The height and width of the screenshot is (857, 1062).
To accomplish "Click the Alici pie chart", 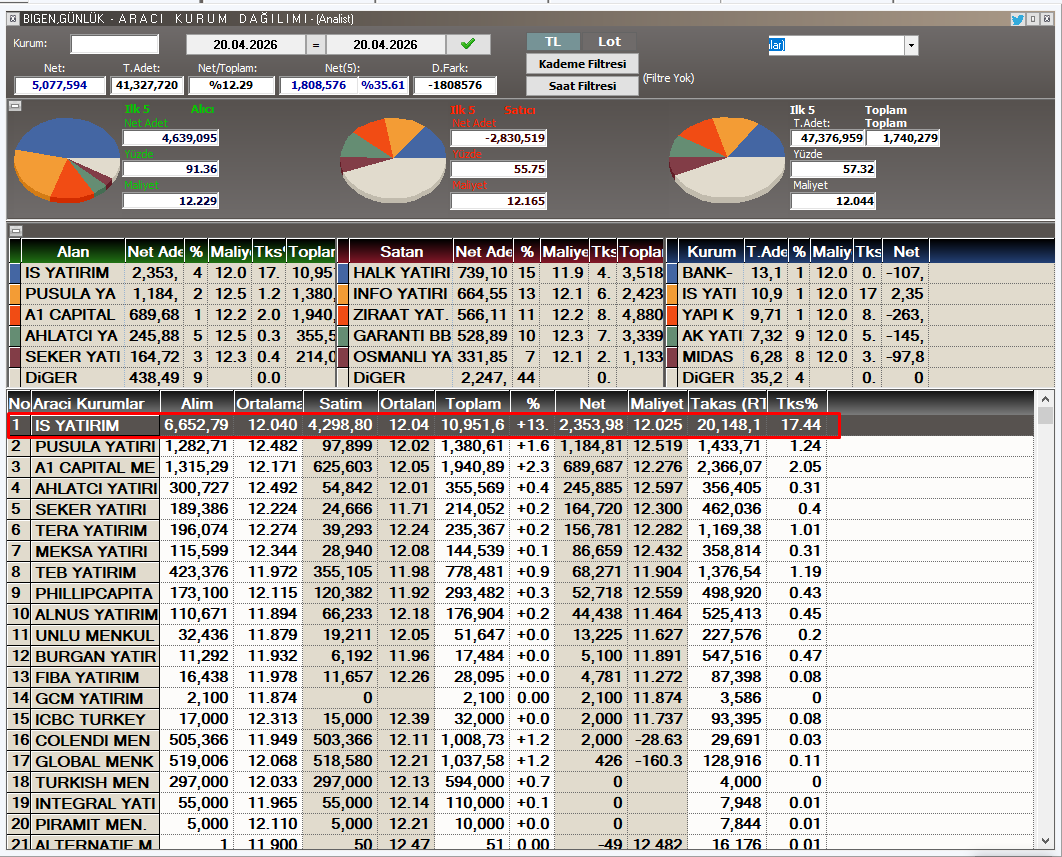I will tap(66, 160).
